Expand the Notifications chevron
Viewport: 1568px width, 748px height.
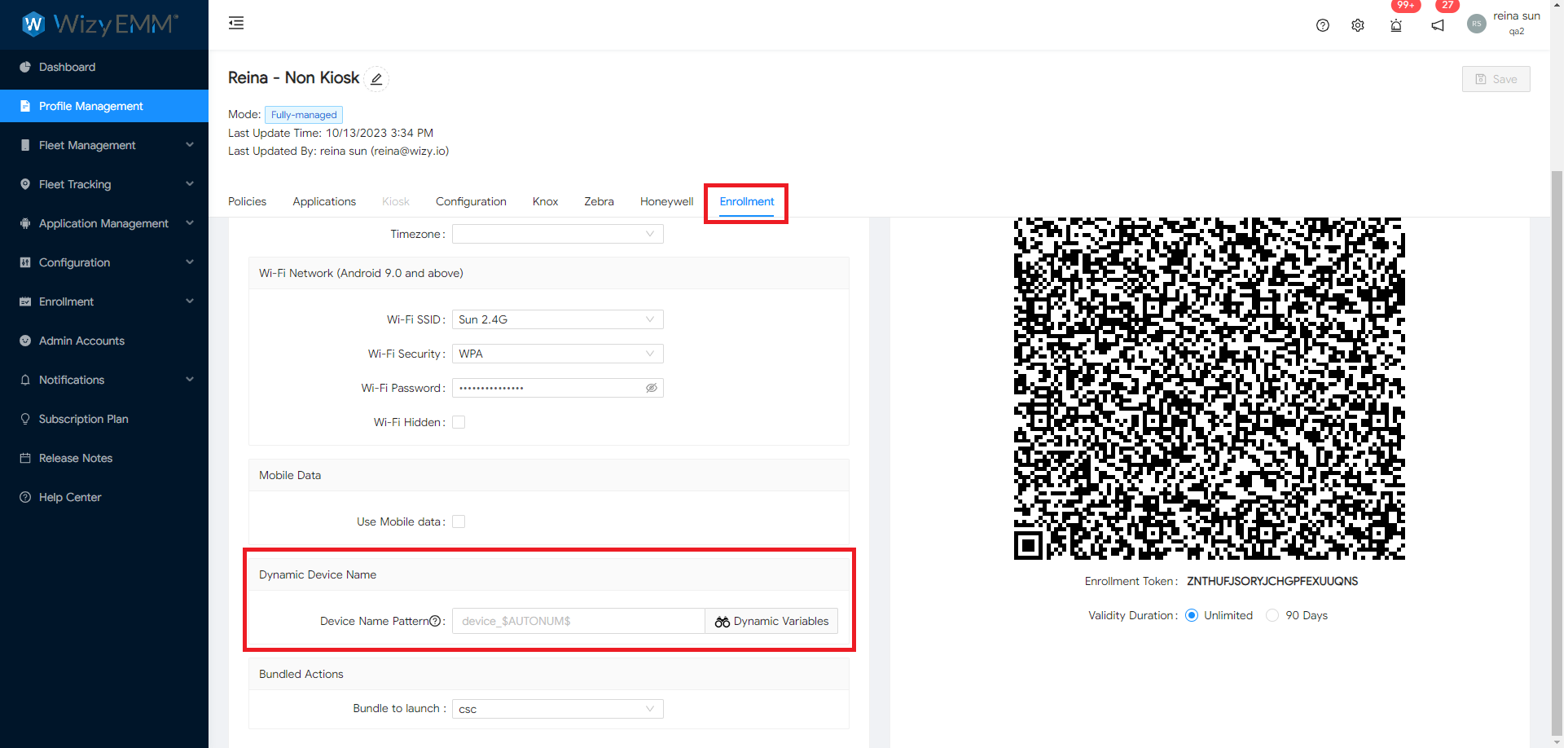[x=190, y=380]
